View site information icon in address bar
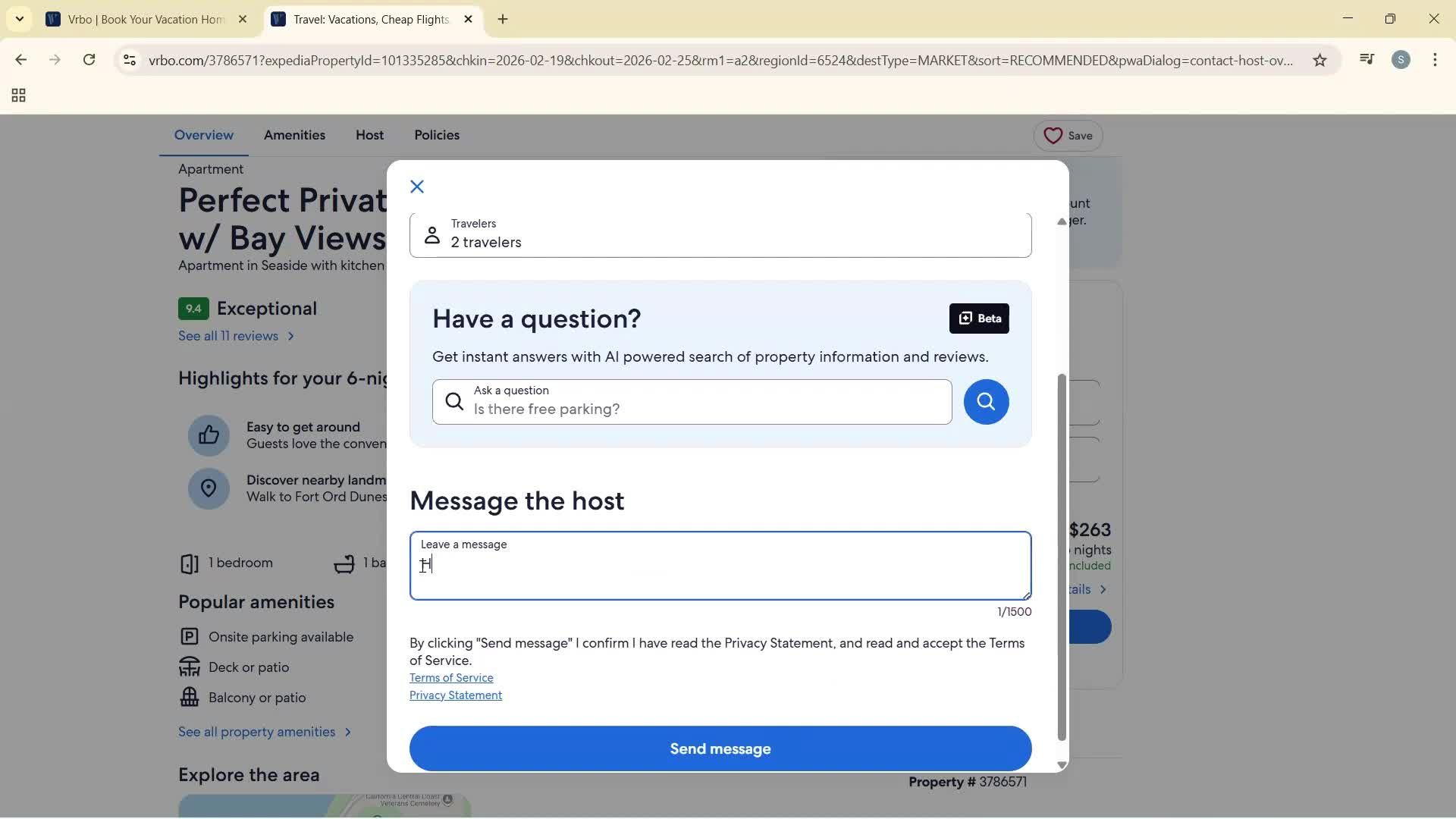Image resolution: width=1456 pixels, height=819 pixels. pyautogui.click(x=130, y=60)
